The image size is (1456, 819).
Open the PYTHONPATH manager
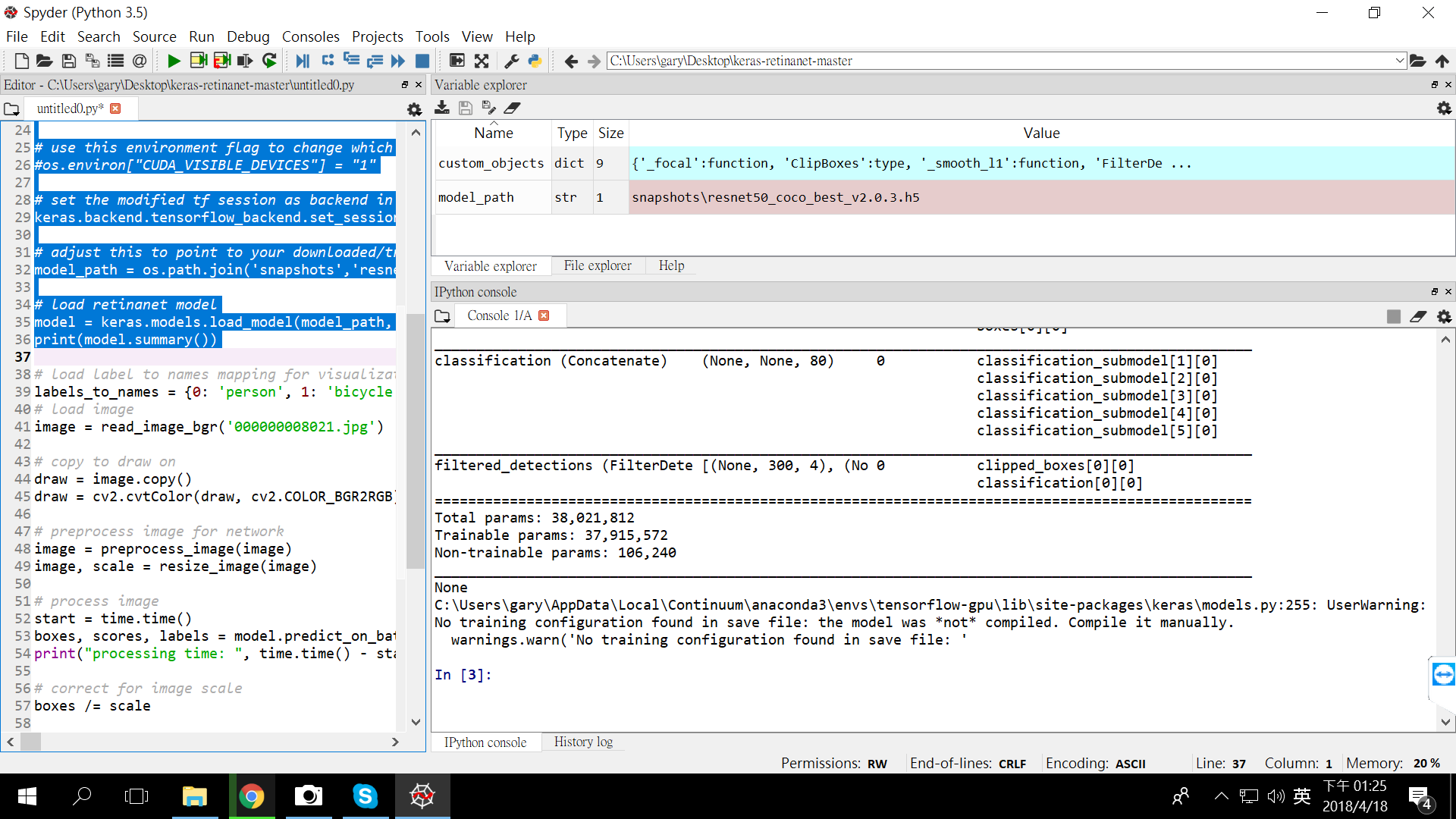tap(536, 61)
